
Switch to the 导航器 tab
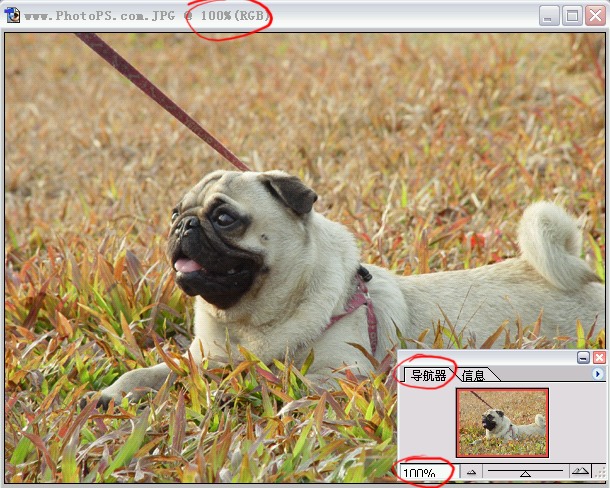[429, 376]
